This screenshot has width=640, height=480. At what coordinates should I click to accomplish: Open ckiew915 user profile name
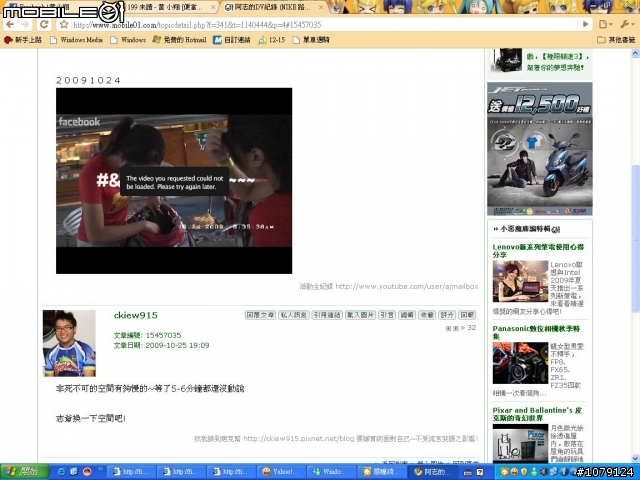(x=136, y=315)
